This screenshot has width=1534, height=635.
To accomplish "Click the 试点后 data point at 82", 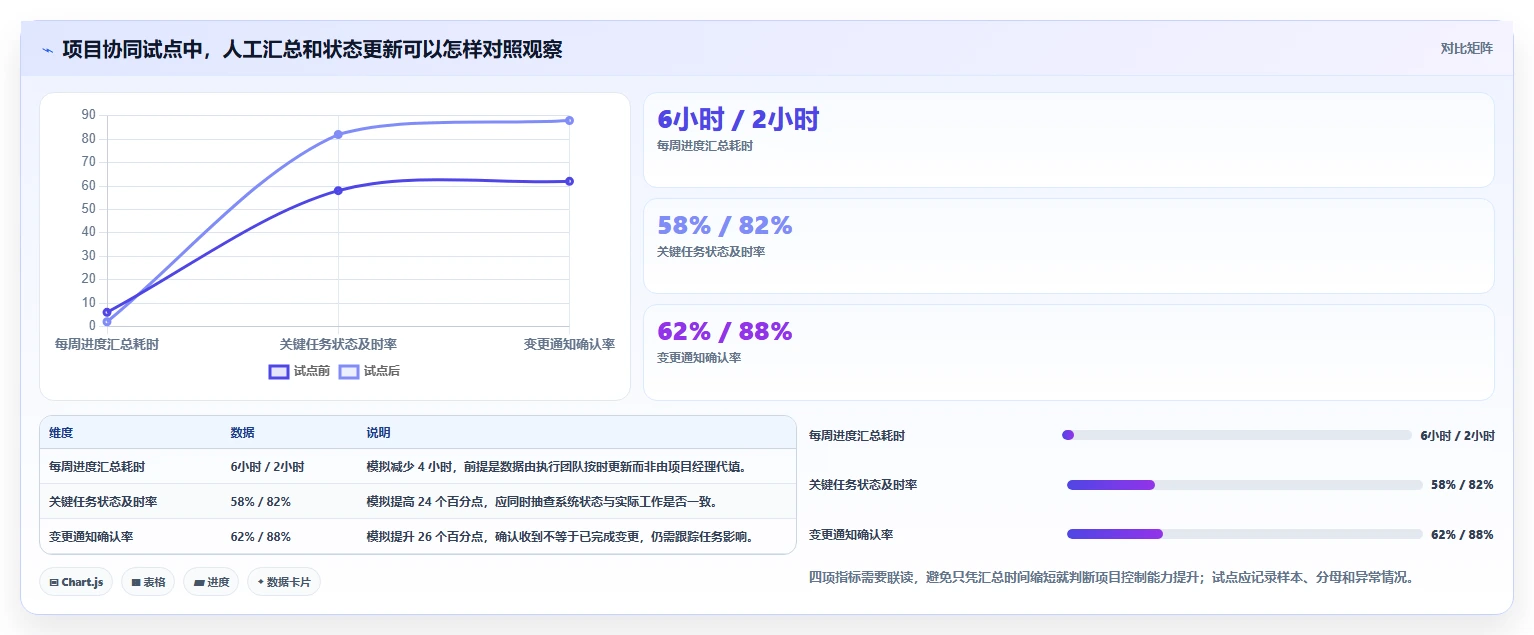I will (x=338, y=134).
